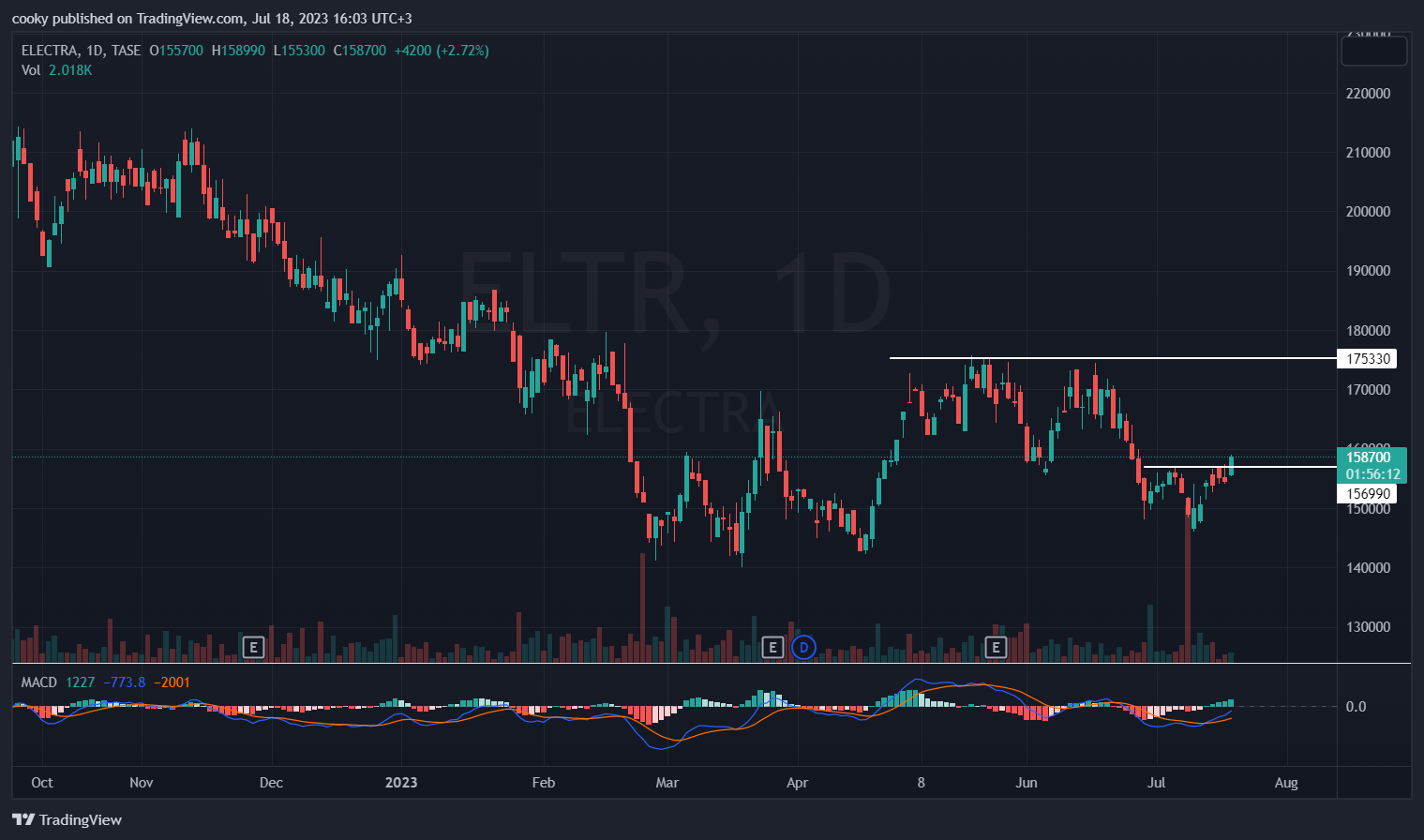Click the 220000 price axis label
The height and width of the screenshot is (840, 1424).
pyautogui.click(x=1368, y=94)
